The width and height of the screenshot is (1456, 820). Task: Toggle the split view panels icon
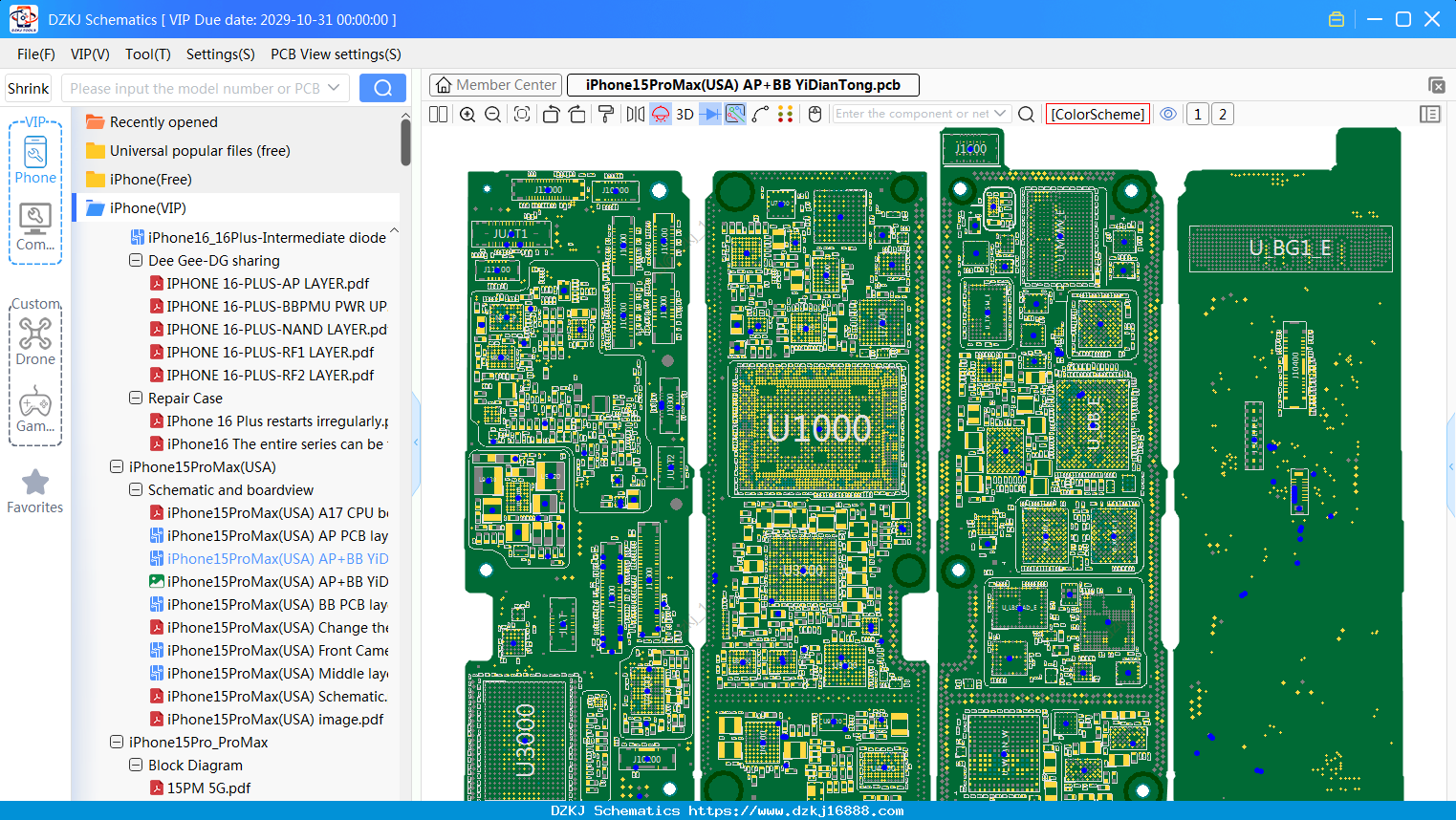coord(438,115)
